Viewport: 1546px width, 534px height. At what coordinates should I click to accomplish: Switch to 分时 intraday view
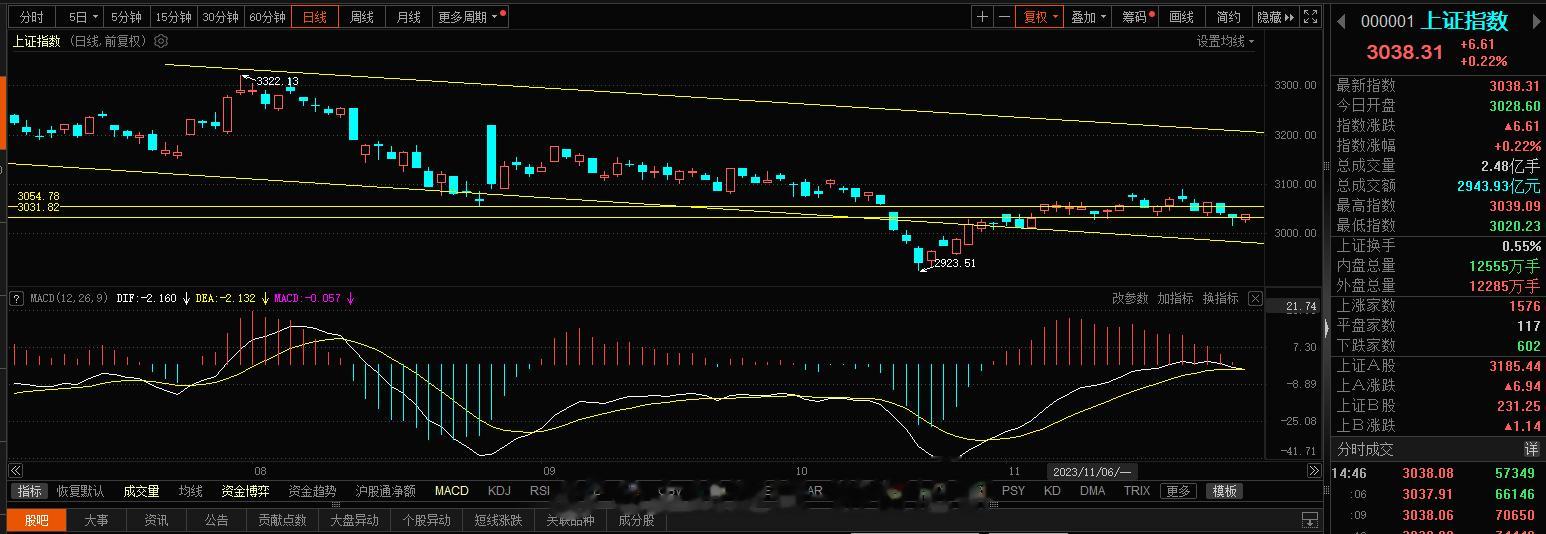click(32, 17)
